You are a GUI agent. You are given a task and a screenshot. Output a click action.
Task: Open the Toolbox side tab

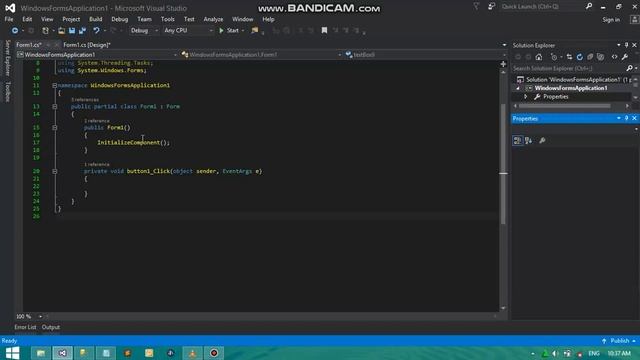tap(7, 91)
